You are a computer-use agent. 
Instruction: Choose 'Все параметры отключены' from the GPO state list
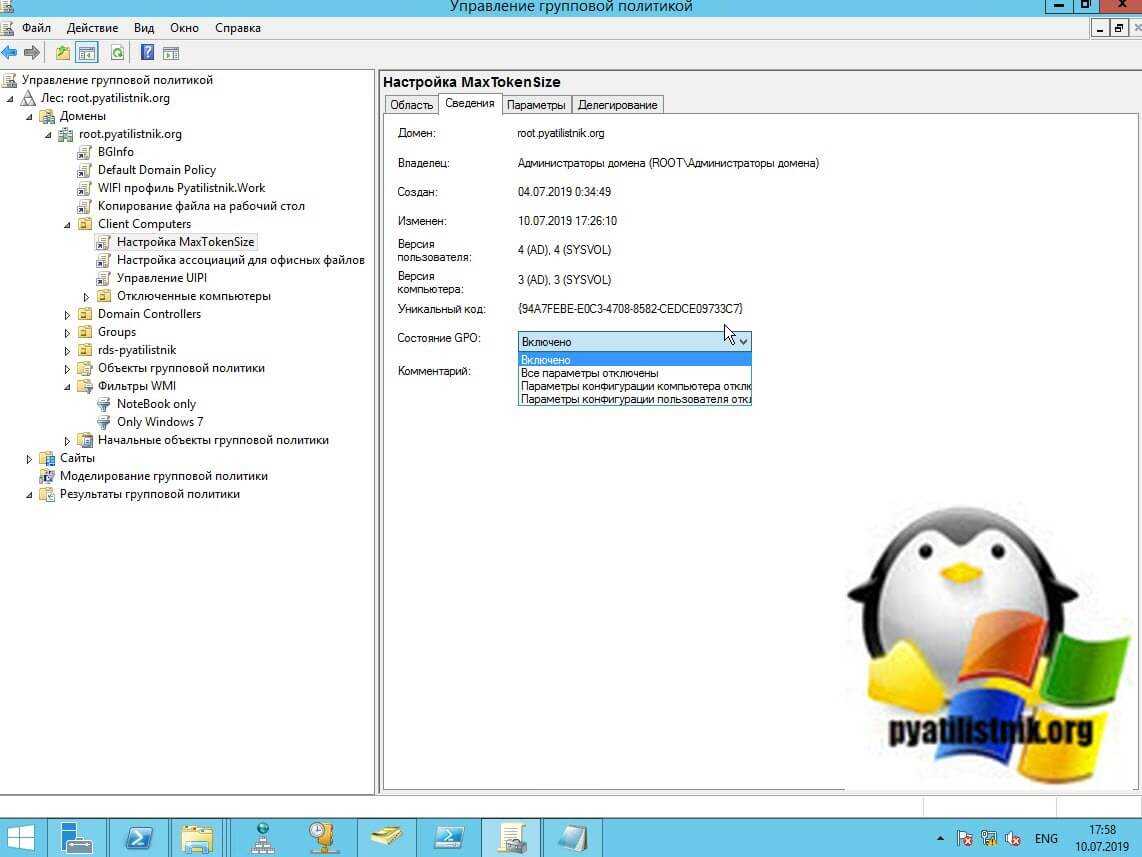(589, 373)
